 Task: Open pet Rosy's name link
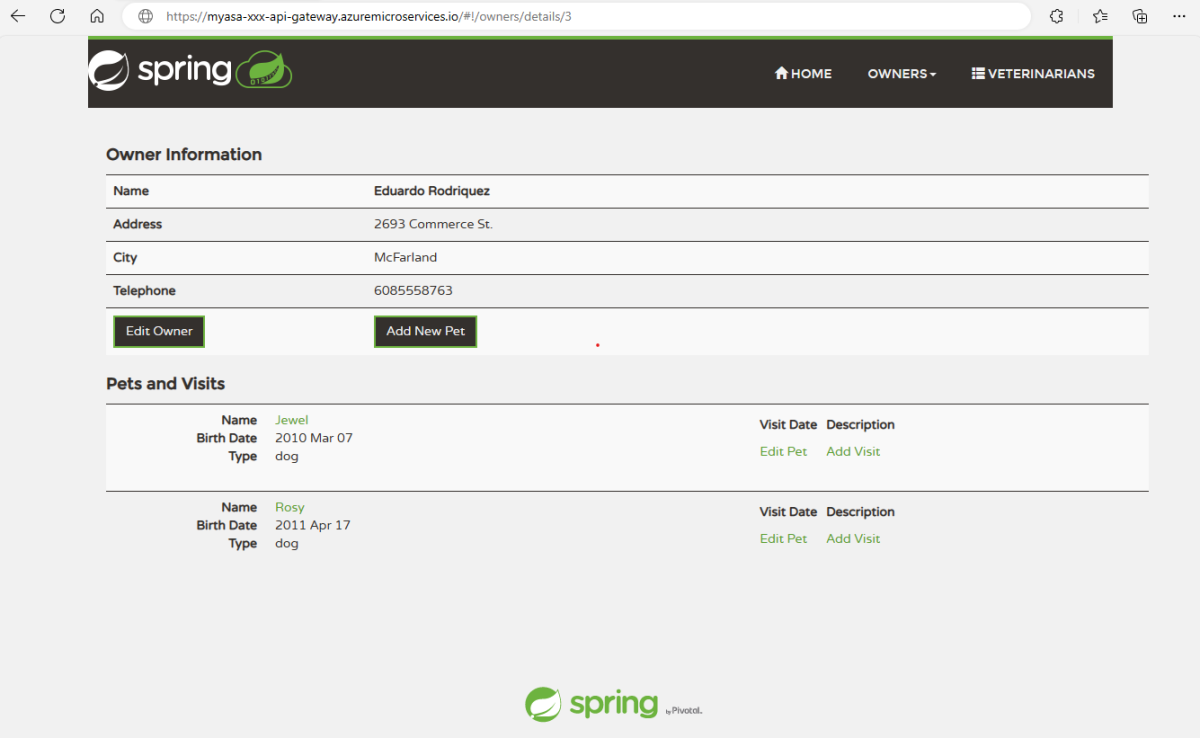pyautogui.click(x=289, y=507)
